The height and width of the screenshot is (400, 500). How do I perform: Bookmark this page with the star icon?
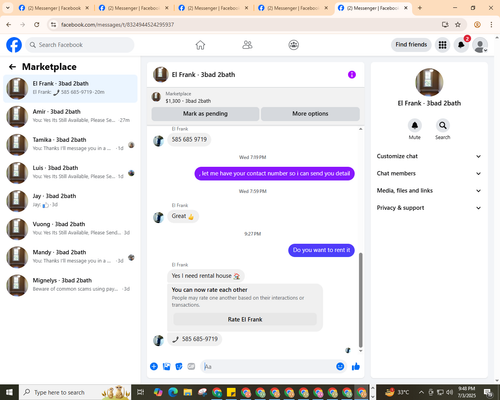(x=458, y=25)
